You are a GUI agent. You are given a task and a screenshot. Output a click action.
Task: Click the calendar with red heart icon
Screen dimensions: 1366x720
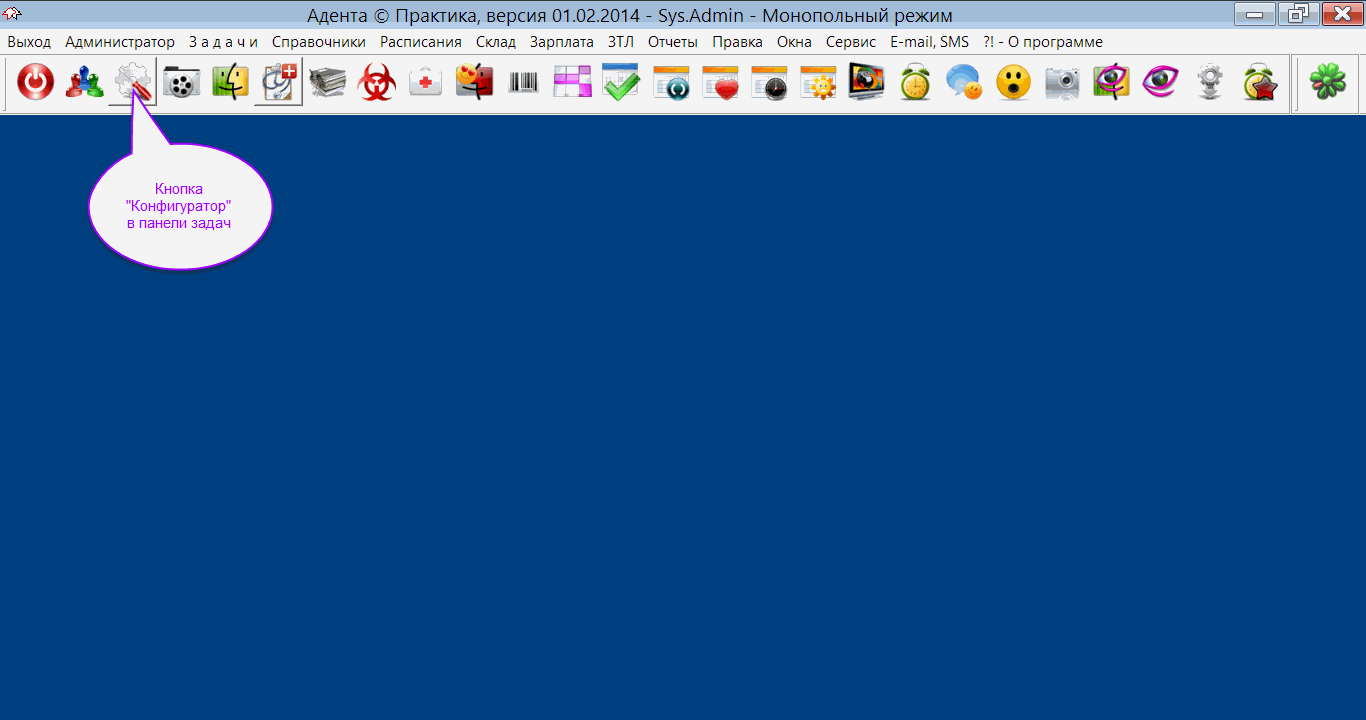click(x=719, y=83)
